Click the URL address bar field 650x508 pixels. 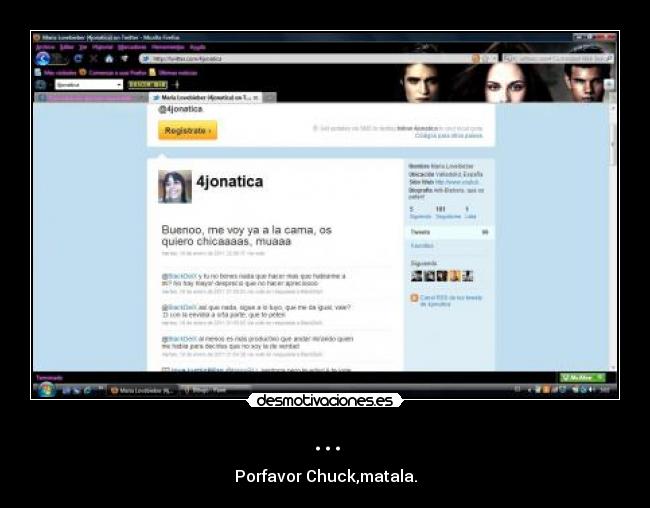[x=317, y=59]
